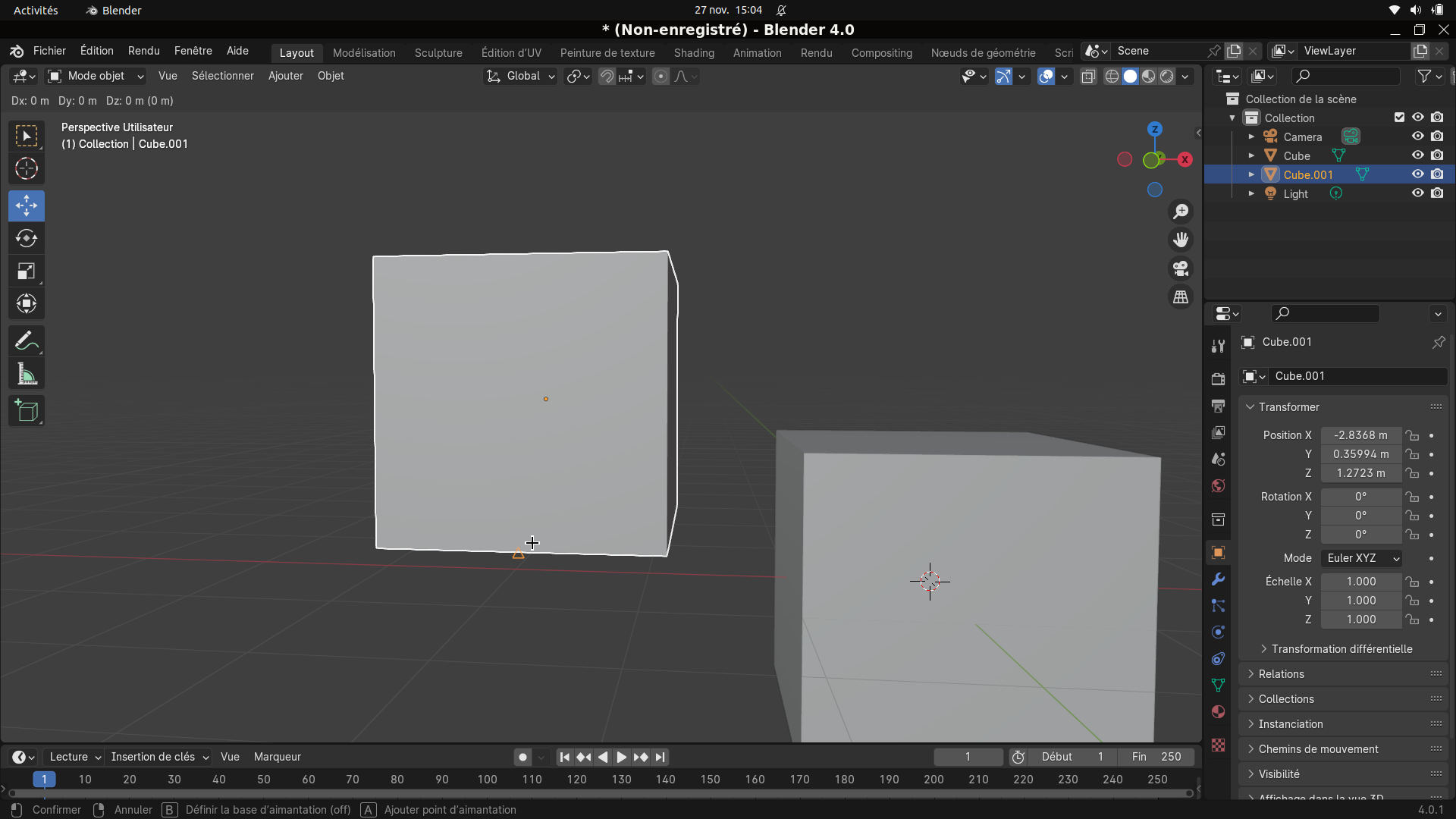Select the Add Cube tool
The height and width of the screenshot is (819, 1456).
[27, 411]
